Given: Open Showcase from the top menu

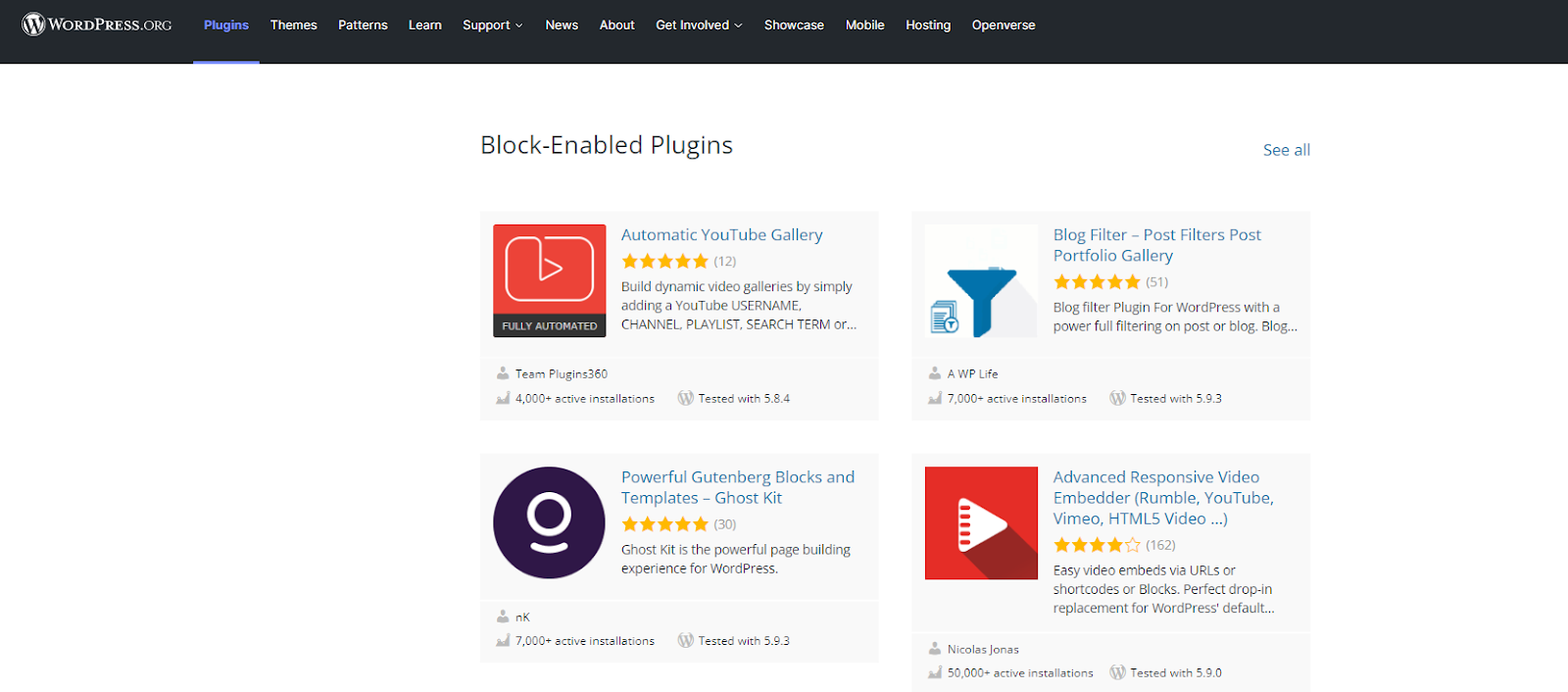Looking at the screenshot, I should pos(794,25).
